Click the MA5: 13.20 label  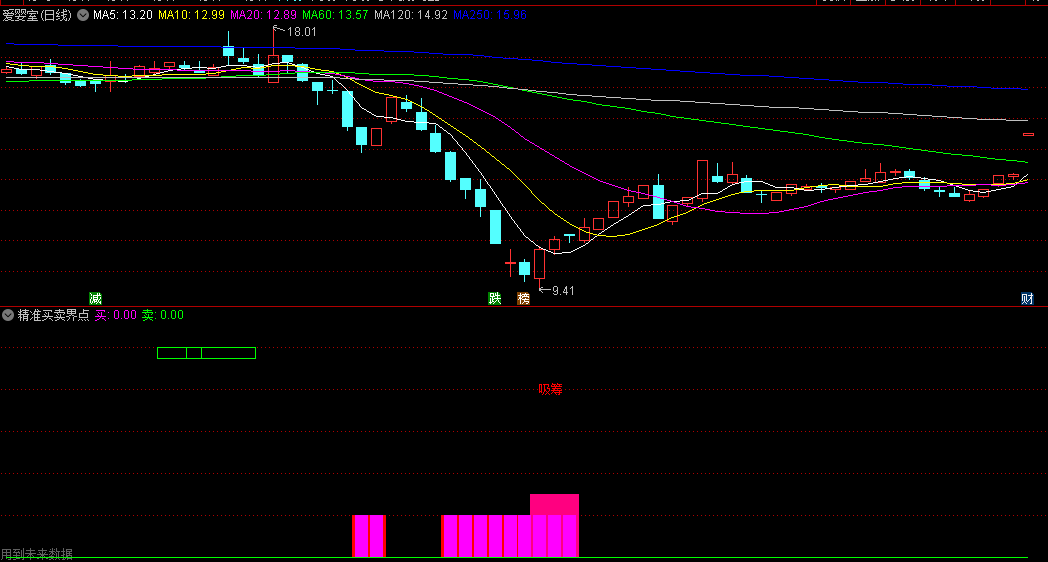tap(123, 15)
